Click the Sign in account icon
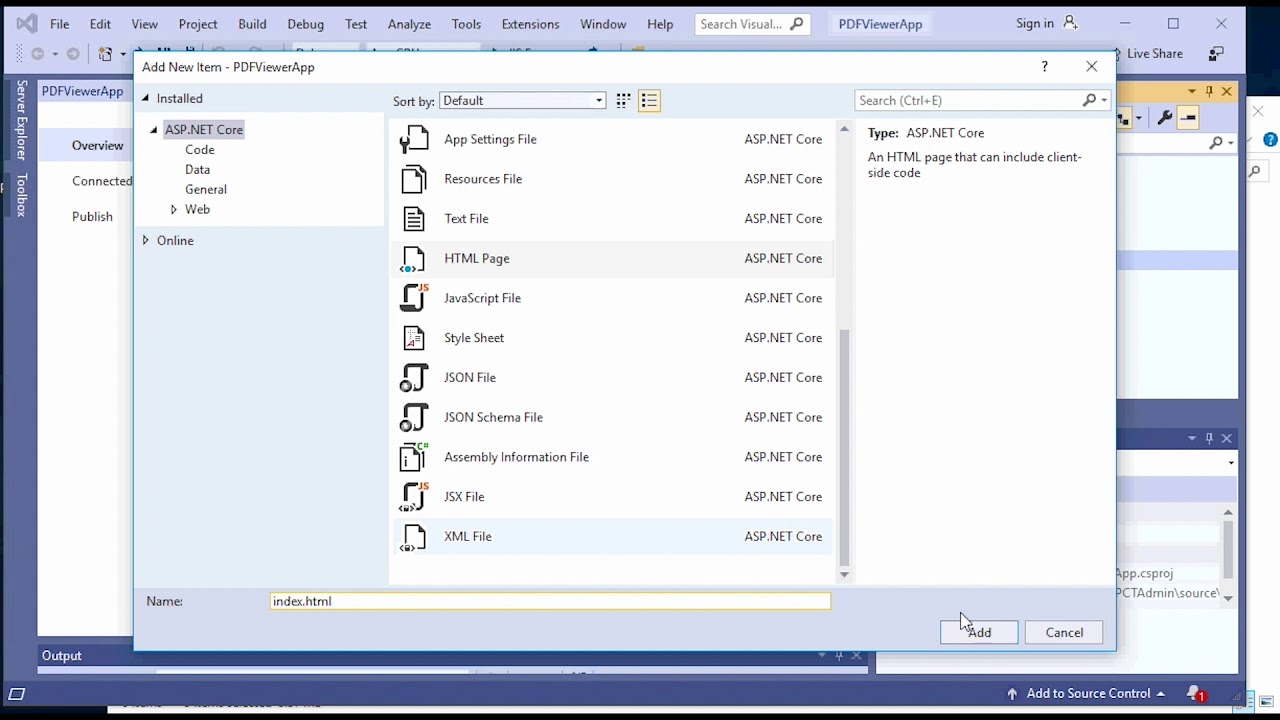The image size is (1280, 720). (1070, 23)
